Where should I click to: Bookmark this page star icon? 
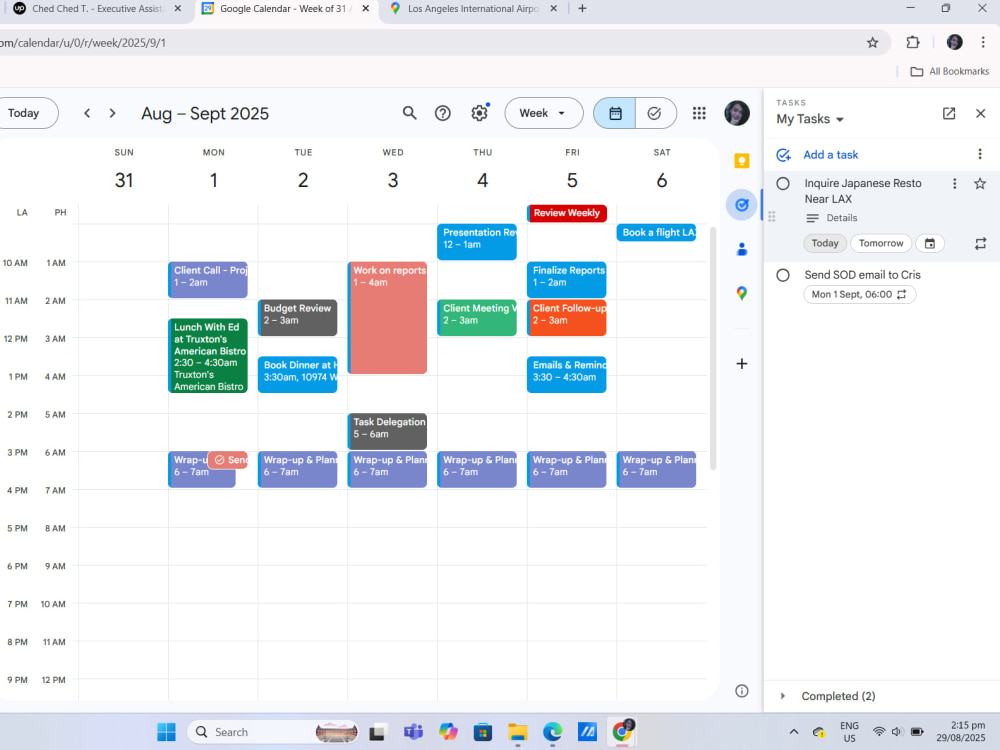(x=872, y=43)
